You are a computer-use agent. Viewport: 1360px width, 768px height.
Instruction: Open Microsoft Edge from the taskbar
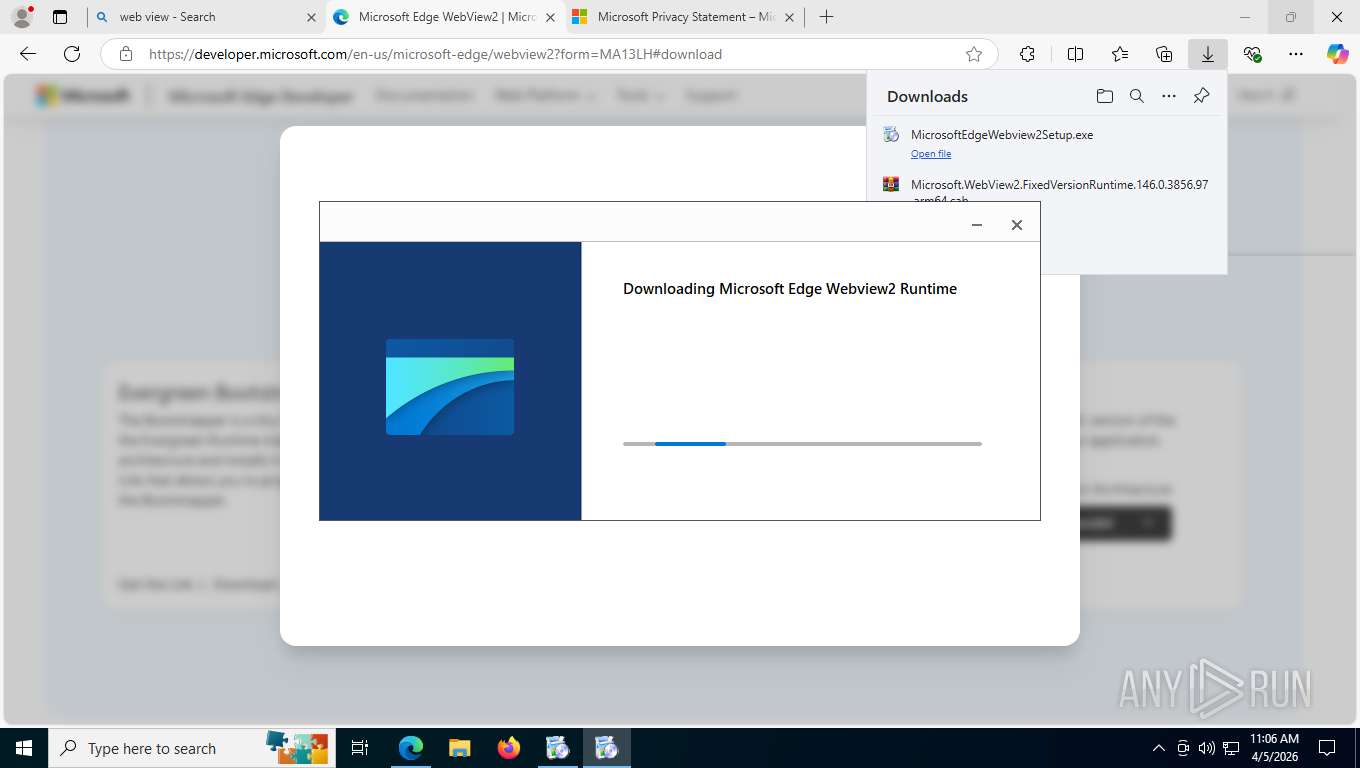coord(411,748)
